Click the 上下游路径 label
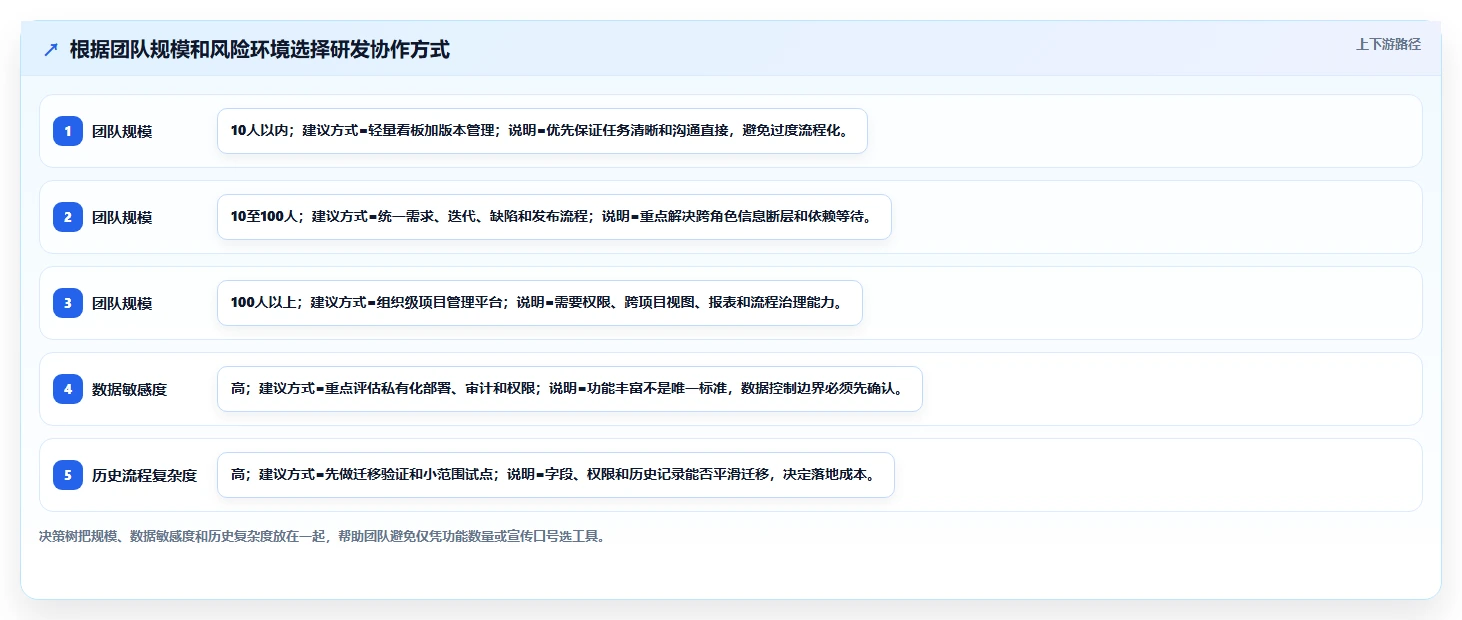Image resolution: width=1462 pixels, height=620 pixels. (x=1388, y=44)
